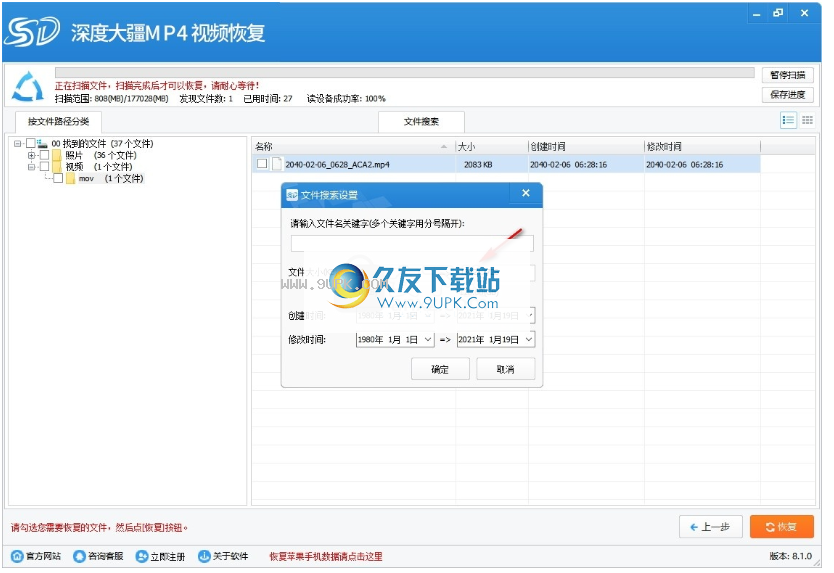834x573 pixels.
Task: Tick checkbox for 2040-02-06_0628_ACA2.mp4
Action: (262, 164)
